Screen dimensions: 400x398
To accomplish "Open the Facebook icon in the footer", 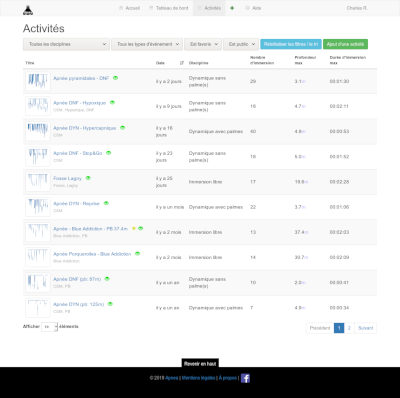I will tap(245, 378).
